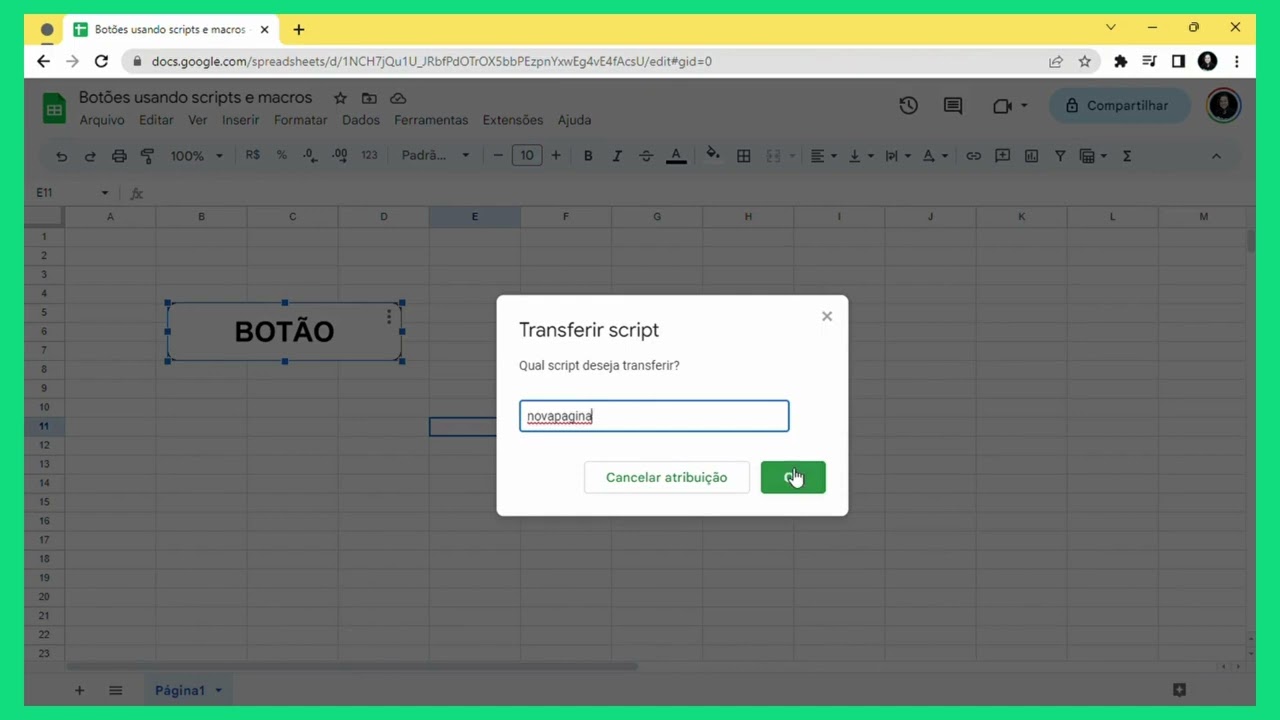Open the text color picker
The image size is (1280, 720).
coord(676,156)
